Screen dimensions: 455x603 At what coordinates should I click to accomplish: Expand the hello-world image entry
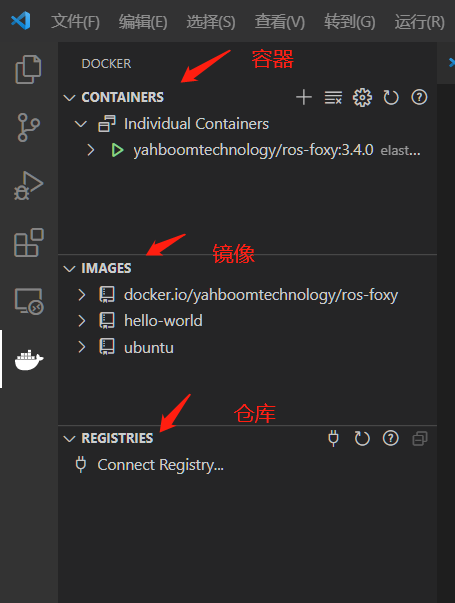click(82, 321)
